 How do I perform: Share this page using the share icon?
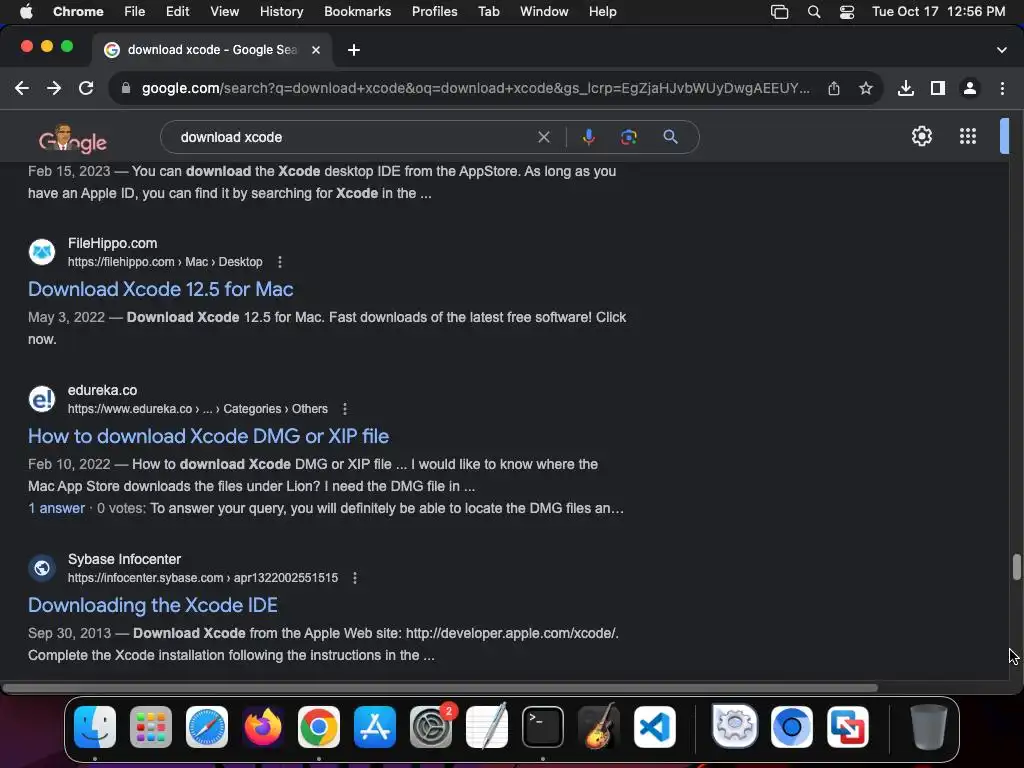(834, 88)
